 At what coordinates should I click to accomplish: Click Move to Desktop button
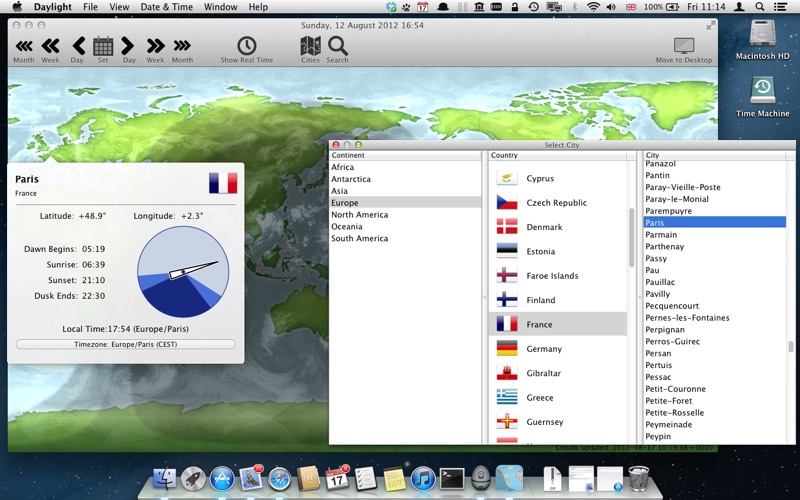coord(684,46)
